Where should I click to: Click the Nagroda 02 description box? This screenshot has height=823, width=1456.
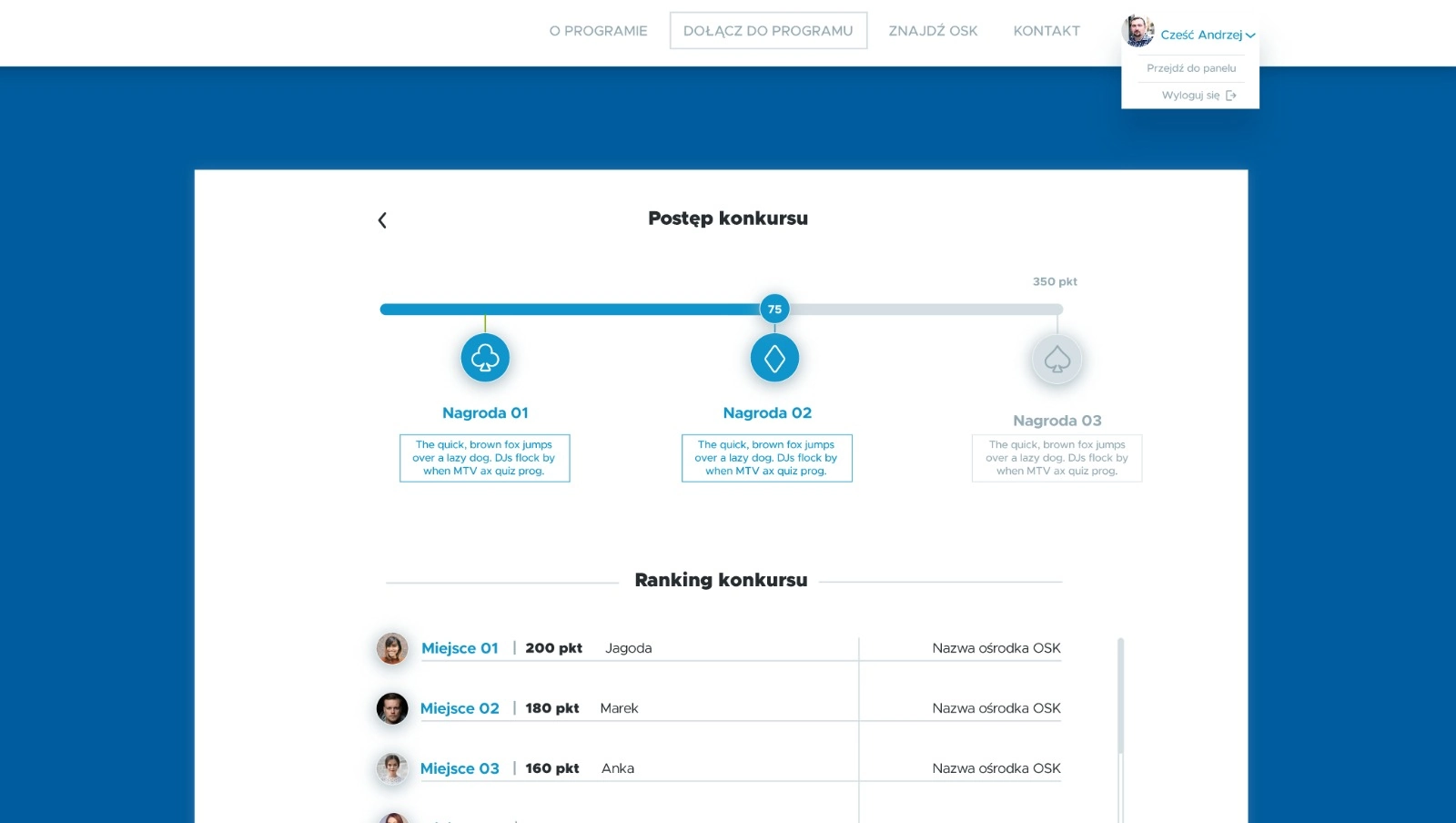pyautogui.click(x=767, y=458)
